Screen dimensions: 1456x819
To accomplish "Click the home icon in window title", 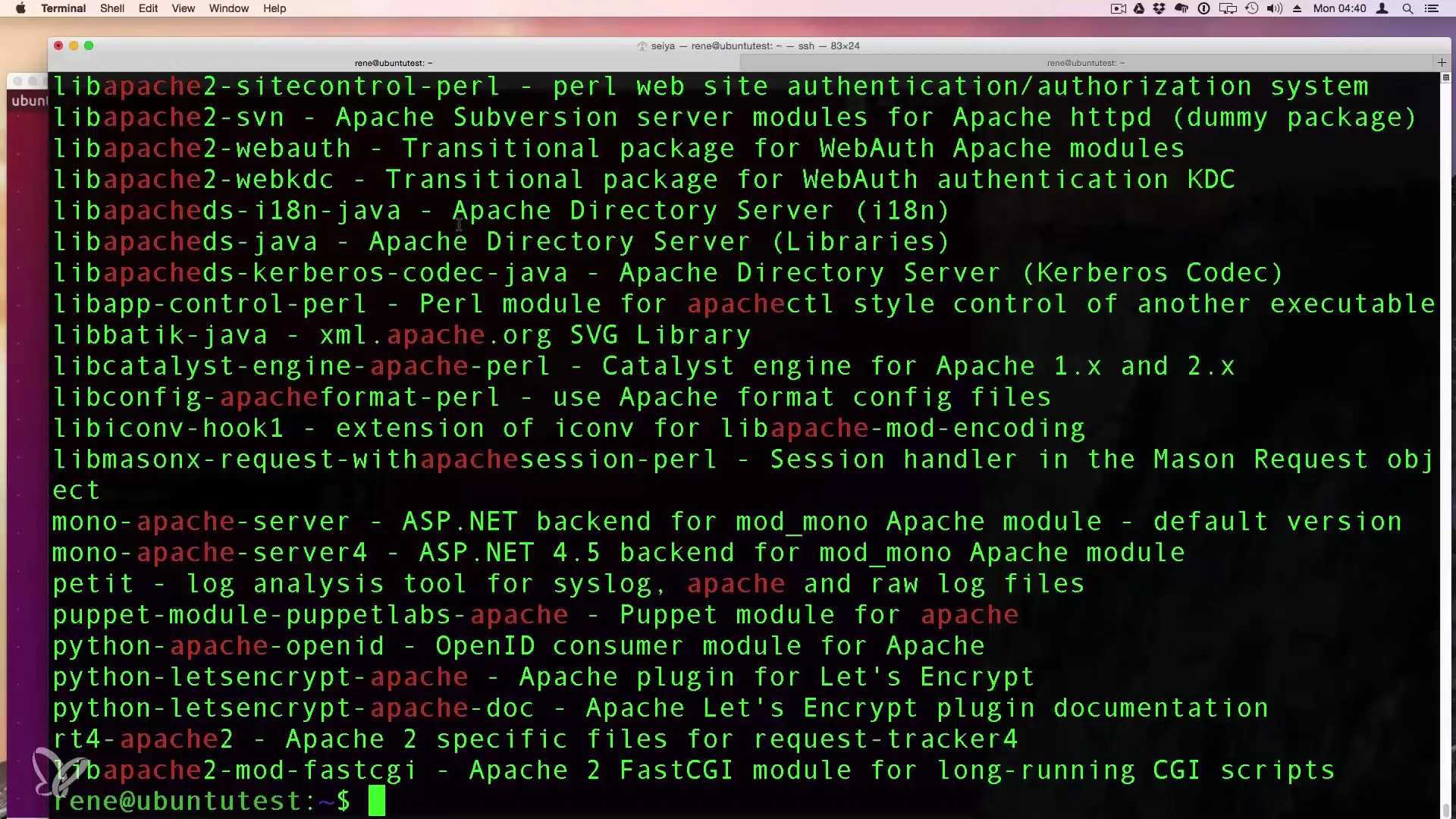I will point(642,46).
